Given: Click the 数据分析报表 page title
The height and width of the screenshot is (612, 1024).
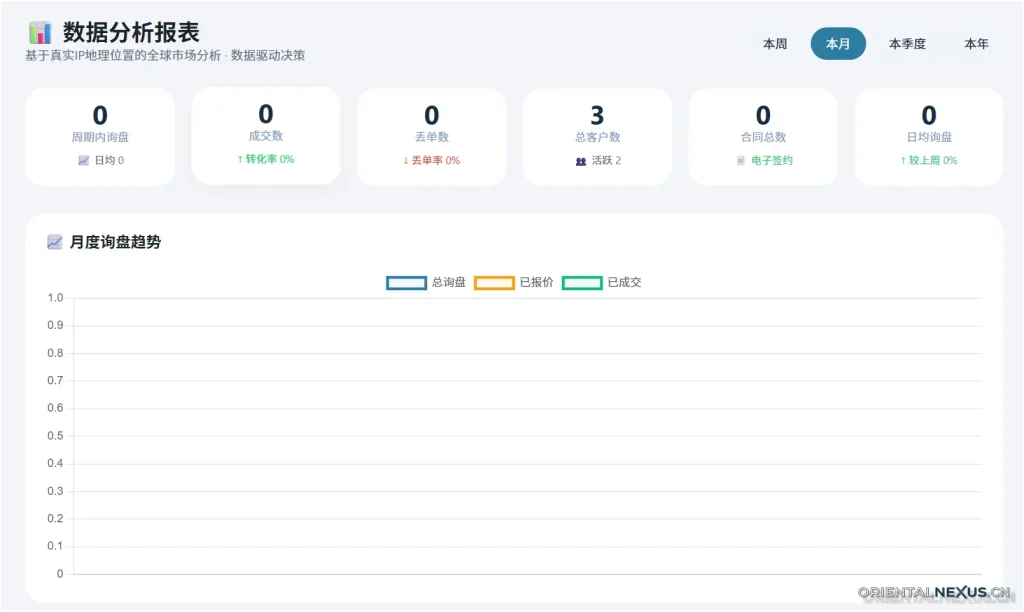Looking at the screenshot, I should (x=131, y=32).
